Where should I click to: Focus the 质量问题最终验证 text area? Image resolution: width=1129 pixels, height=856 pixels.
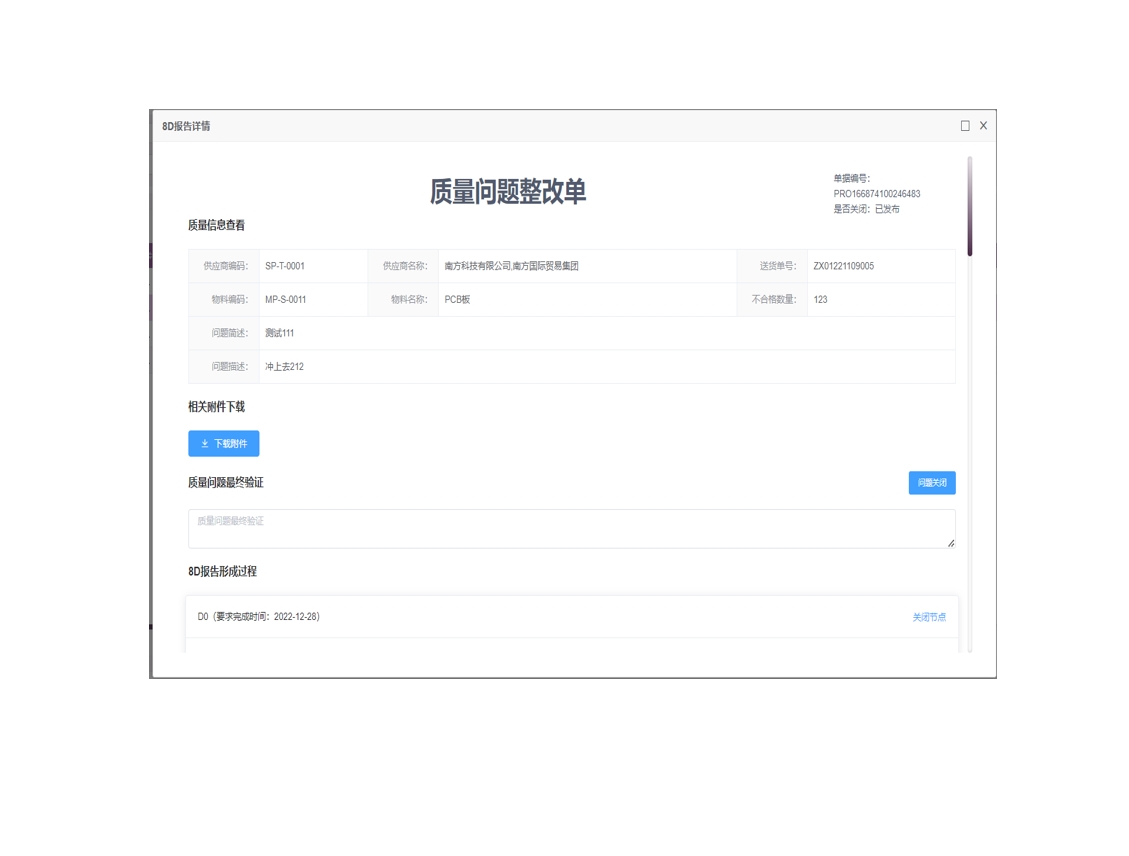pos(572,528)
